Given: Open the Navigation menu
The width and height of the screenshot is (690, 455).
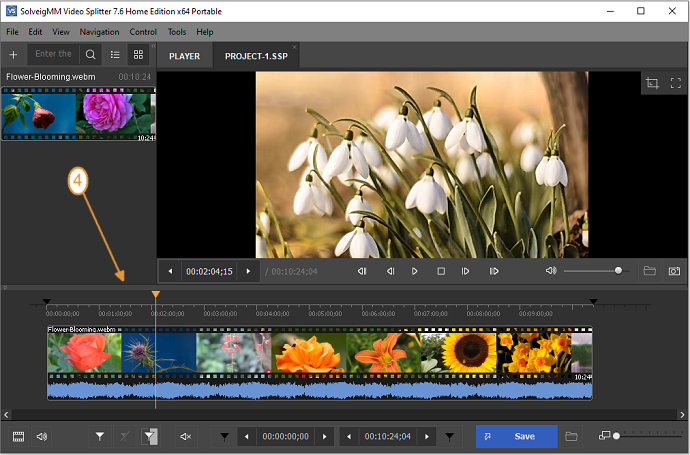Looking at the screenshot, I should point(99,32).
